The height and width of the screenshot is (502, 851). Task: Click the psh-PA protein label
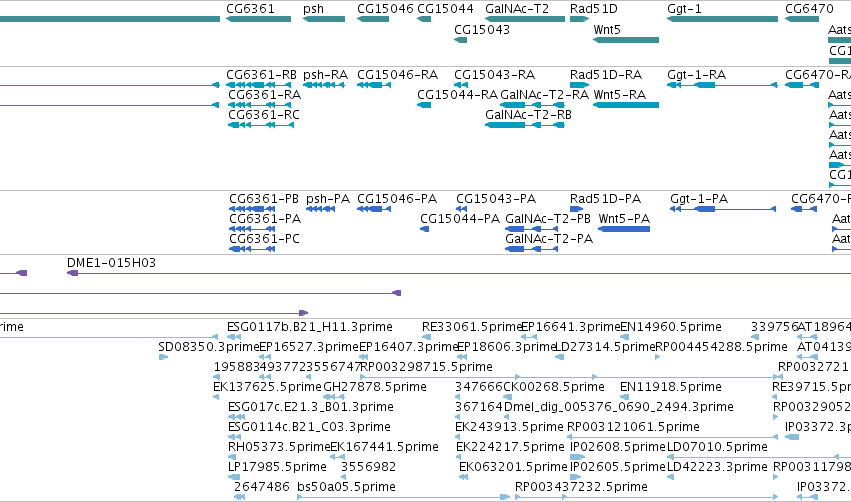click(328, 199)
